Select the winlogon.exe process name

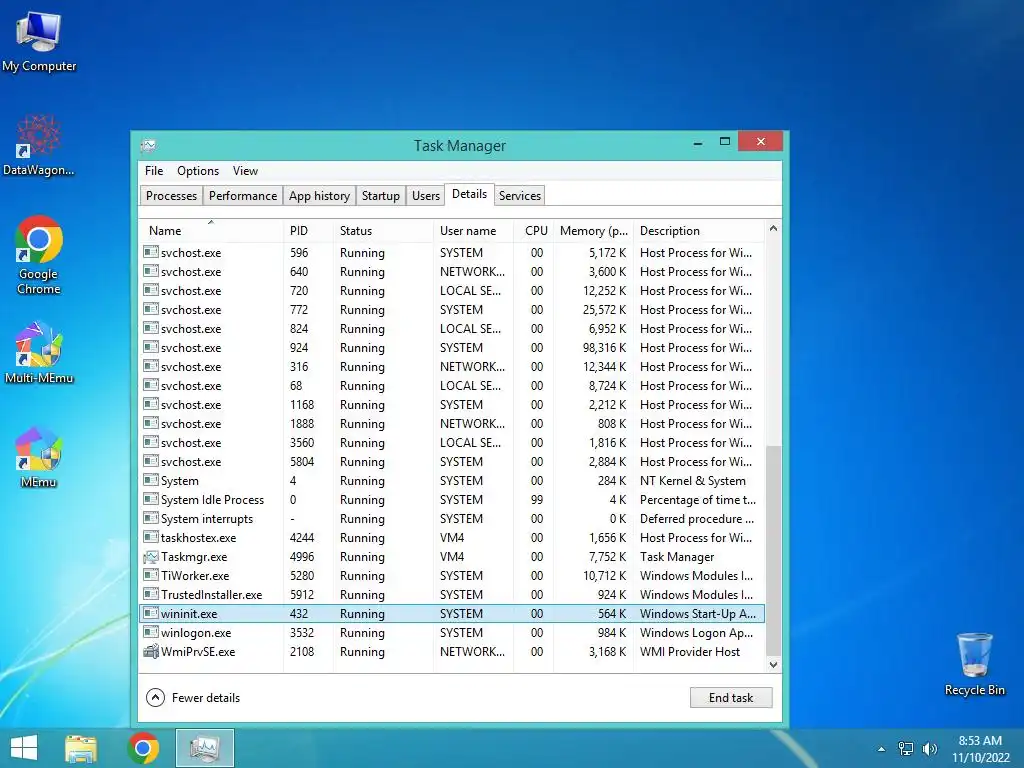coord(196,633)
